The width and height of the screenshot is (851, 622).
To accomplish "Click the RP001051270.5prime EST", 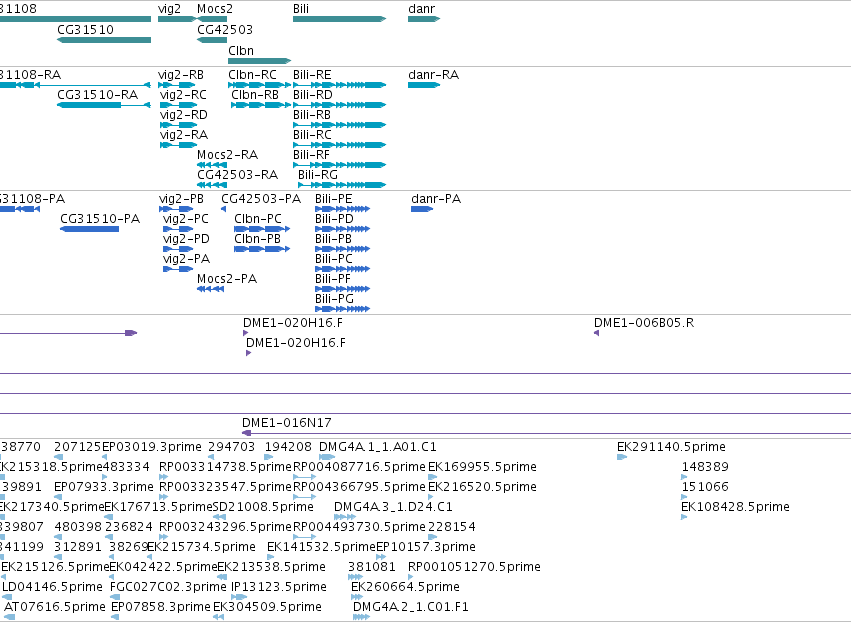I will pos(411,577).
